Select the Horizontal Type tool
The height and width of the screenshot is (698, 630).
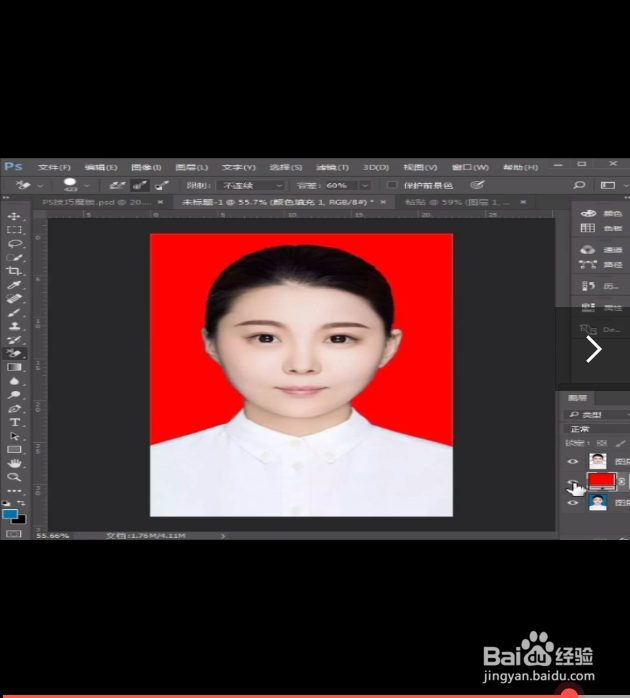[14, 422]
